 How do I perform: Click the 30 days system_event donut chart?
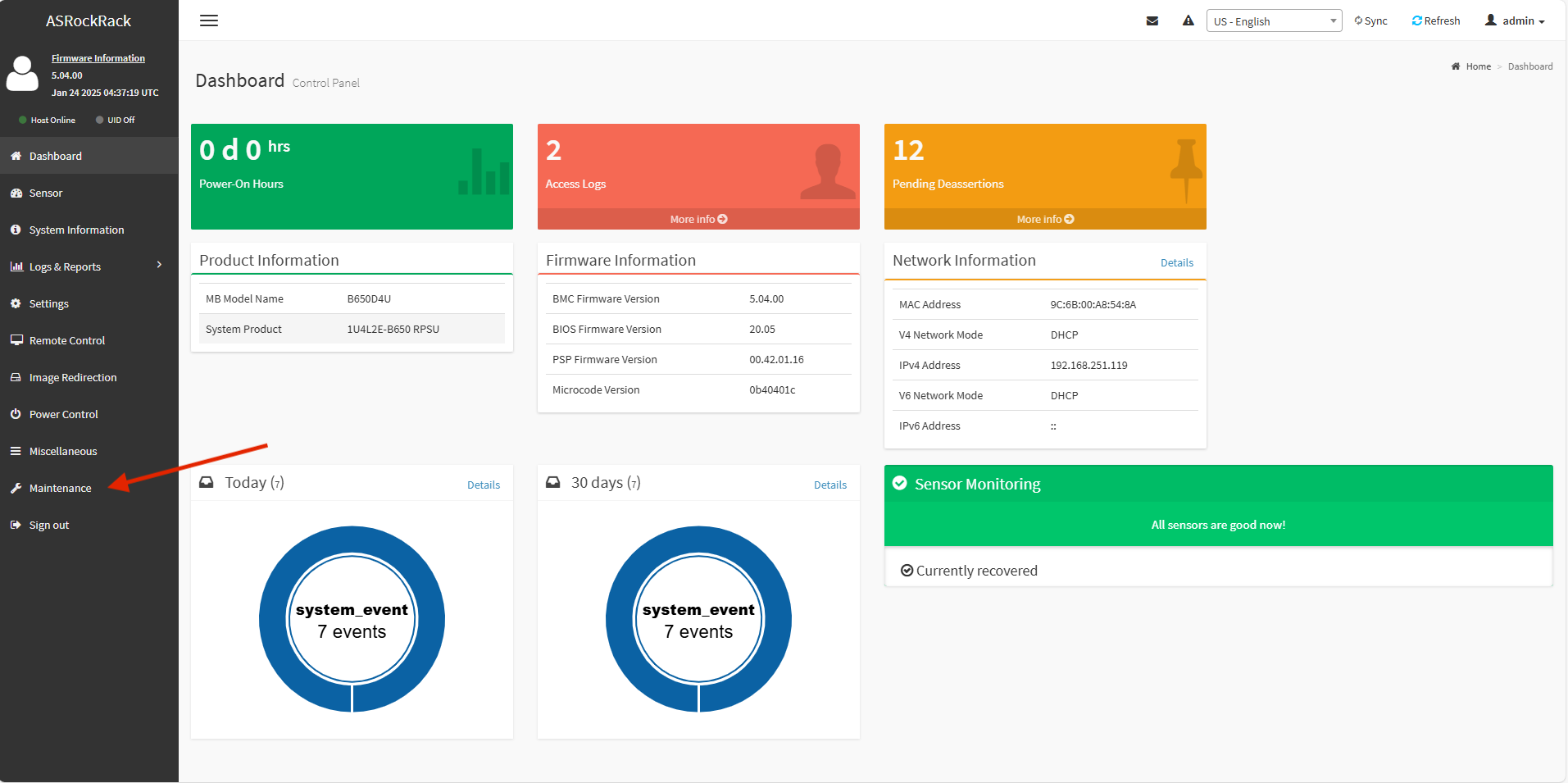click(698, 619)
